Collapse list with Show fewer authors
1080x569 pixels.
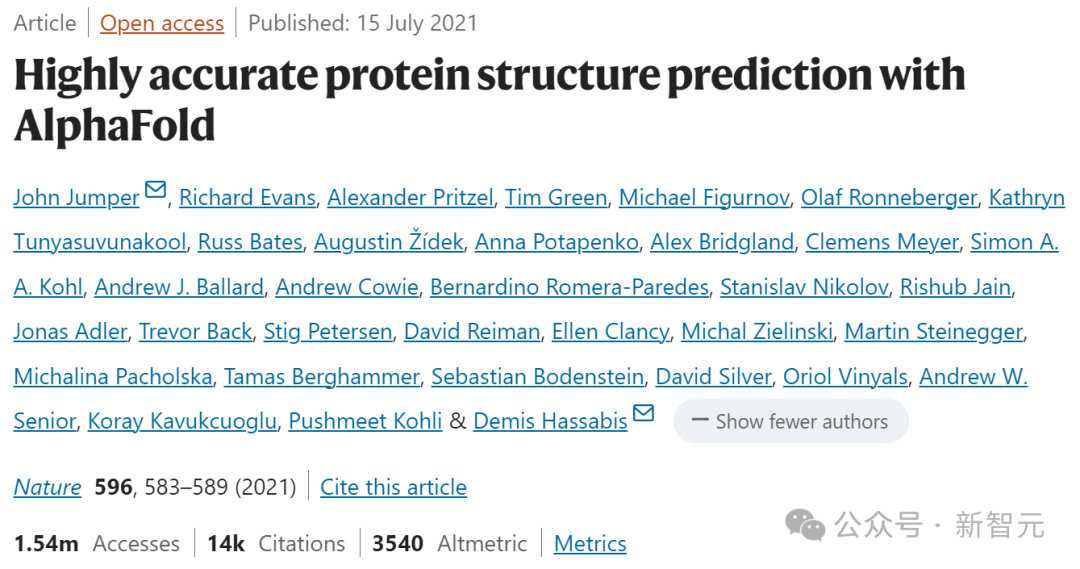[x=790, y=422]
